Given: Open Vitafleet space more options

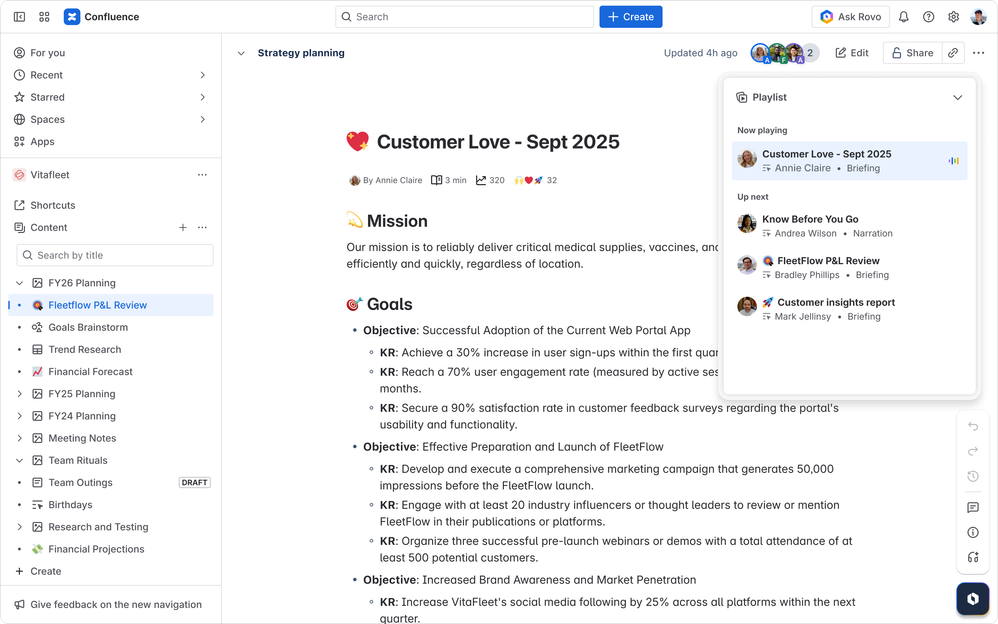Looking at the screenshot, I should tap(202, 174).
